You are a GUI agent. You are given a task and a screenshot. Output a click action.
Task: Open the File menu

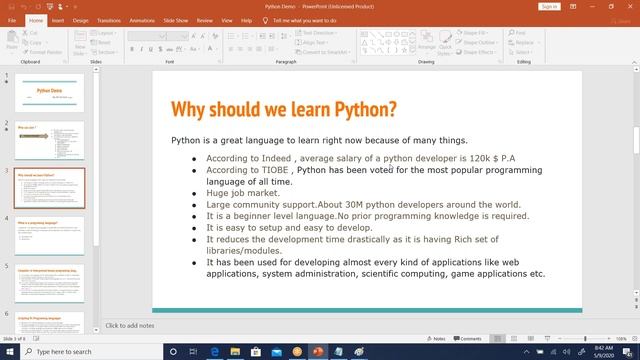(12, 20)
